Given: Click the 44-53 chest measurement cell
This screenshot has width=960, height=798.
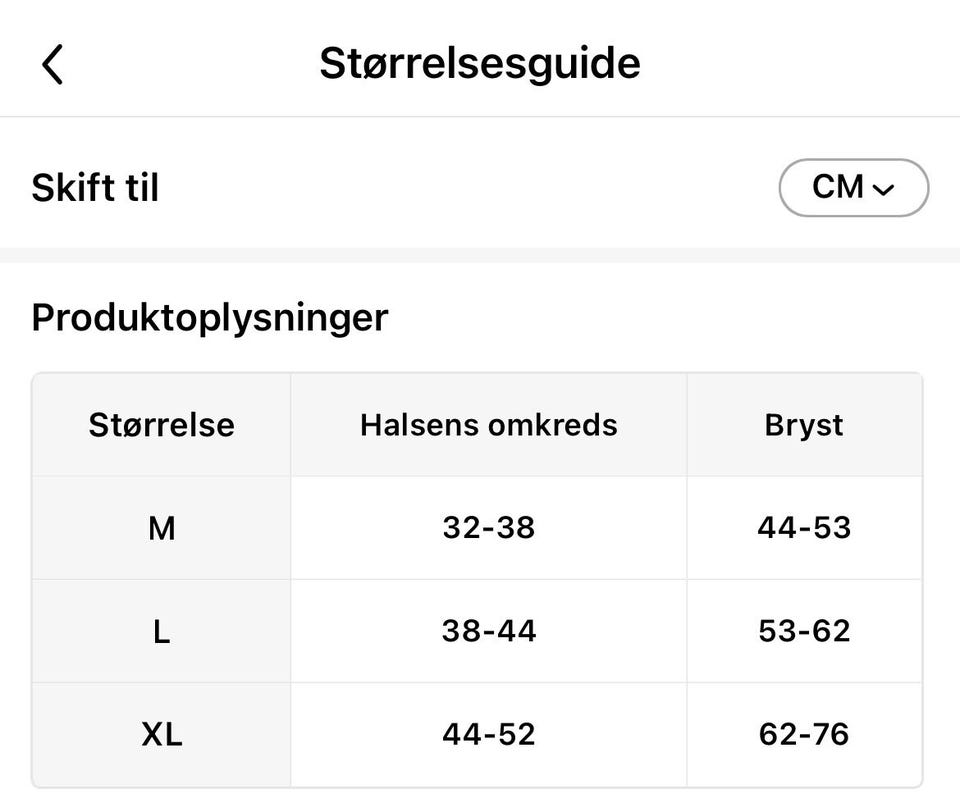Looking at the screenshot, I should click(x=804, y=528).
